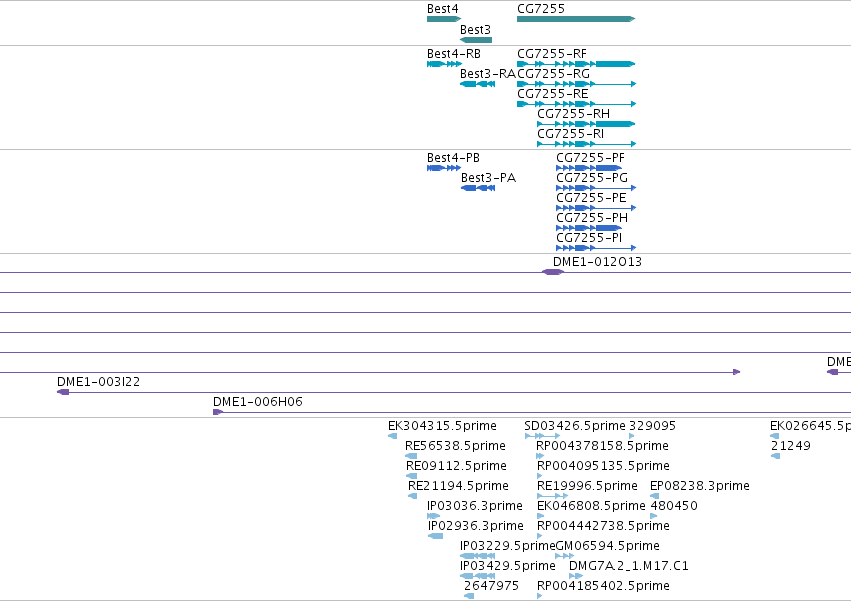Select transcript CG7255-RF

click(x=576, y=64)
